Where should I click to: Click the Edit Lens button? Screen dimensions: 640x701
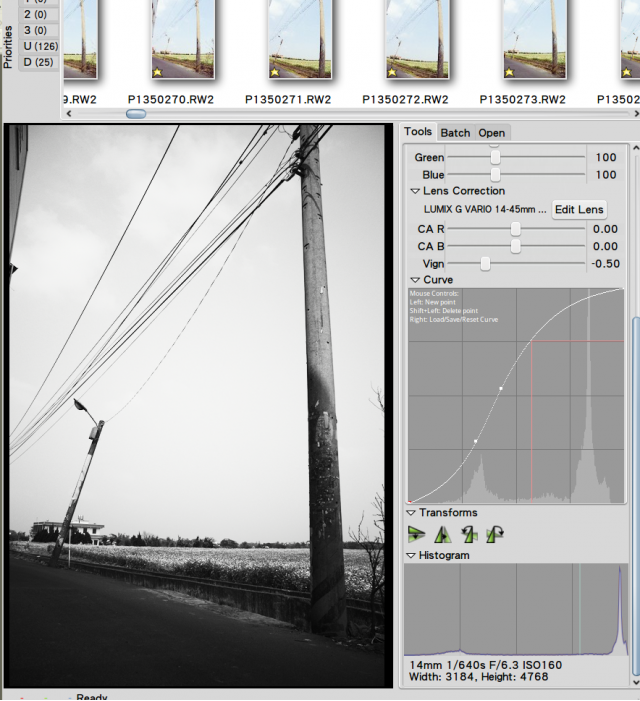pos(579,209)
